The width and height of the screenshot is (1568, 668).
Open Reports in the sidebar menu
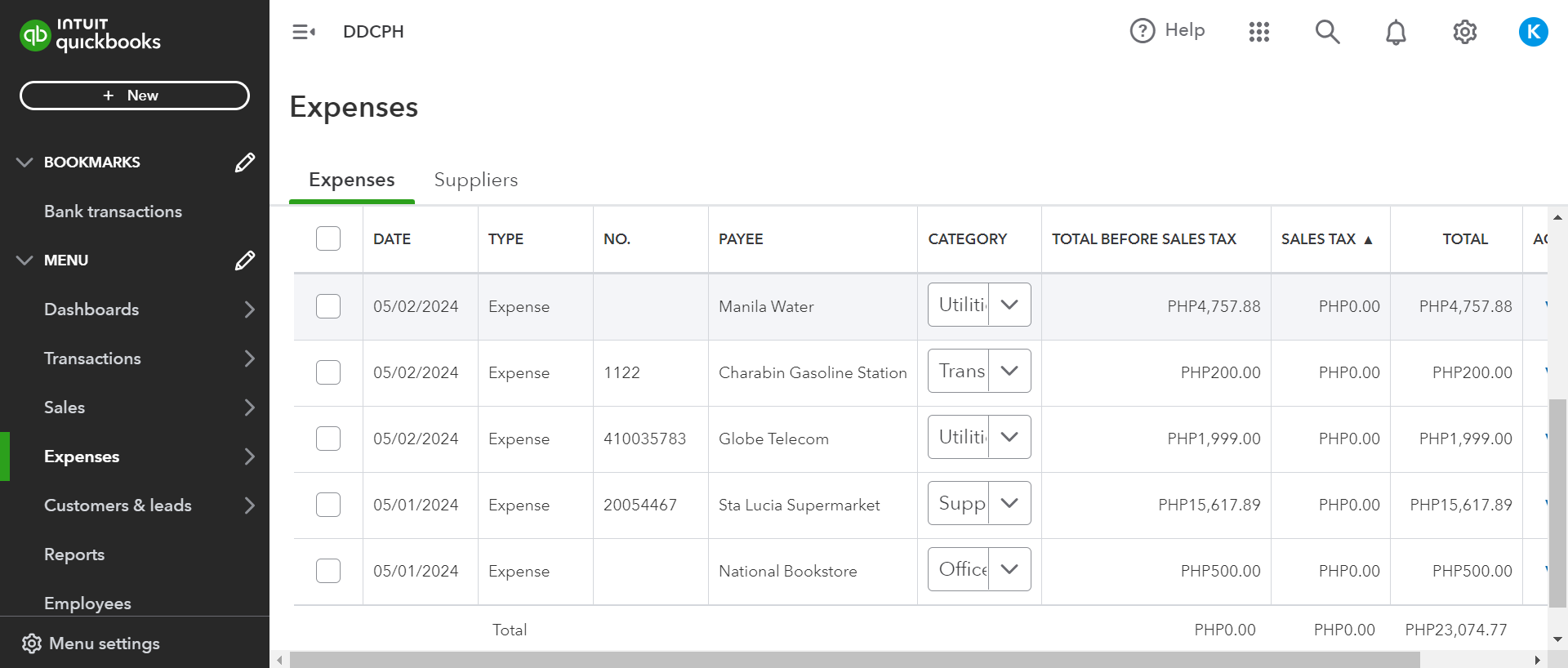click(74, 554)
